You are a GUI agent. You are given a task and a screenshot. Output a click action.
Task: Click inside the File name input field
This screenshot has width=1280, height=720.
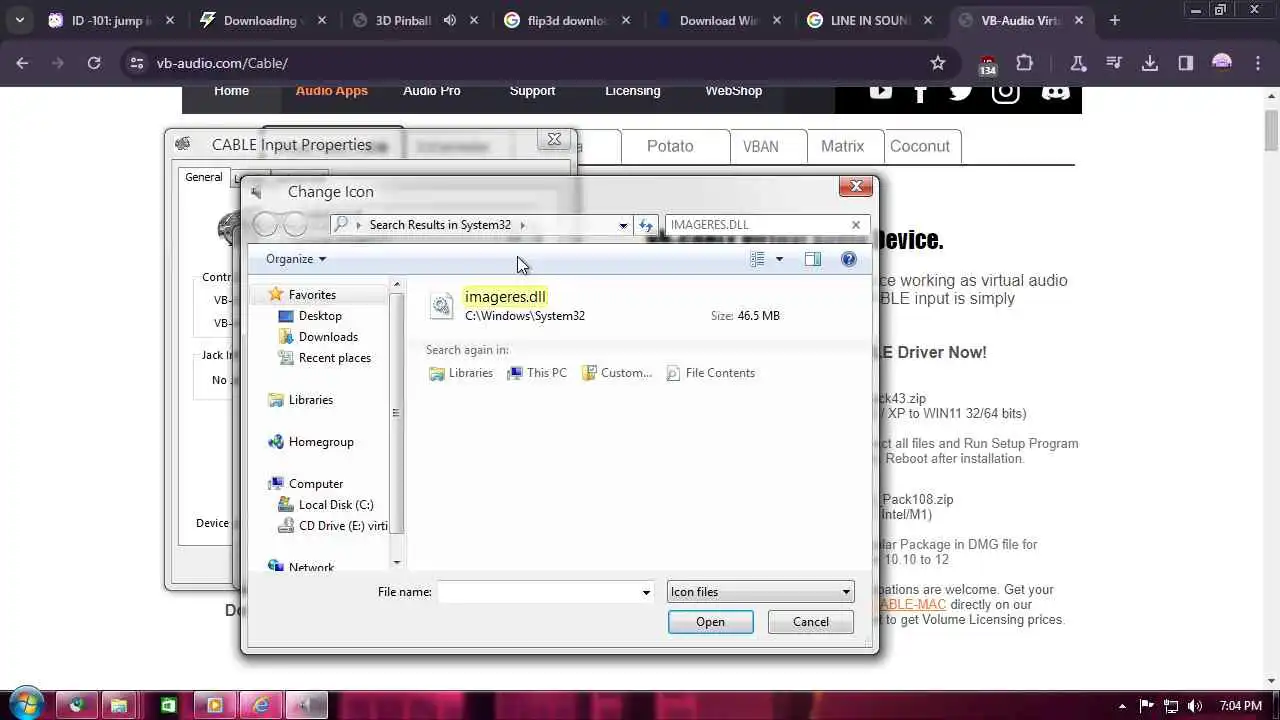tap(537, 592)
